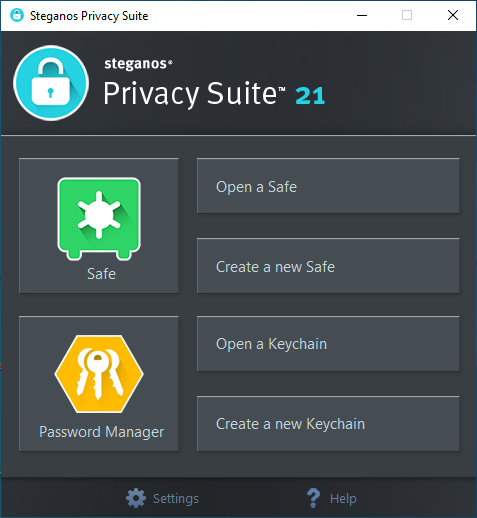Open the Help link text
The width and height of the screenshot is (477, 518).
point(343,499)
